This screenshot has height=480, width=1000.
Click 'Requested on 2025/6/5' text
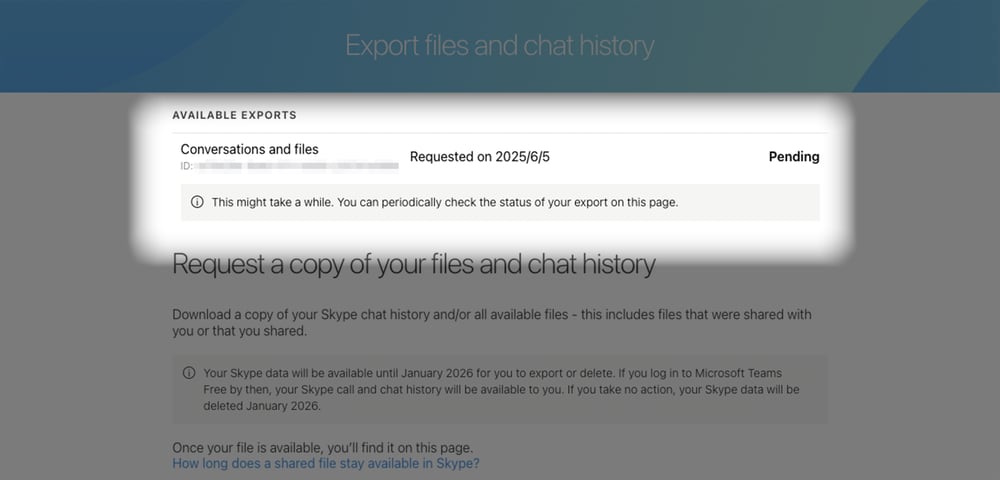pos(480,157)
